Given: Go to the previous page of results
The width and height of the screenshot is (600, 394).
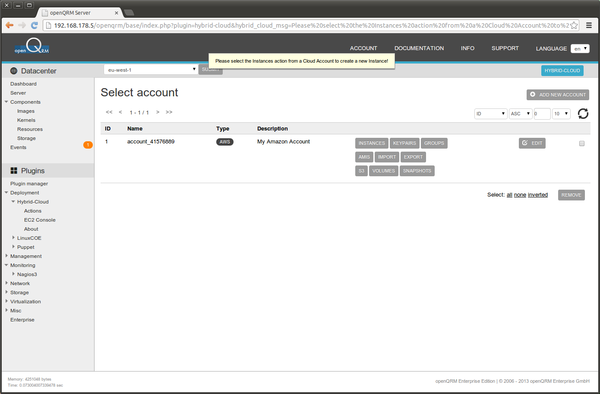Looking at the screenshot, I should pos(121,112).
